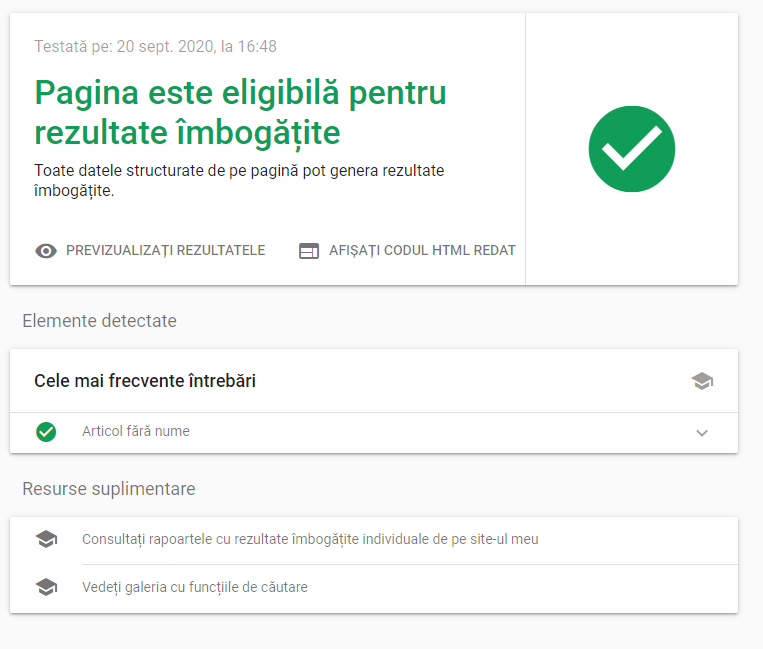
Task: Click the Pagina este eligibilă heading text
Action: coord(240,112)
